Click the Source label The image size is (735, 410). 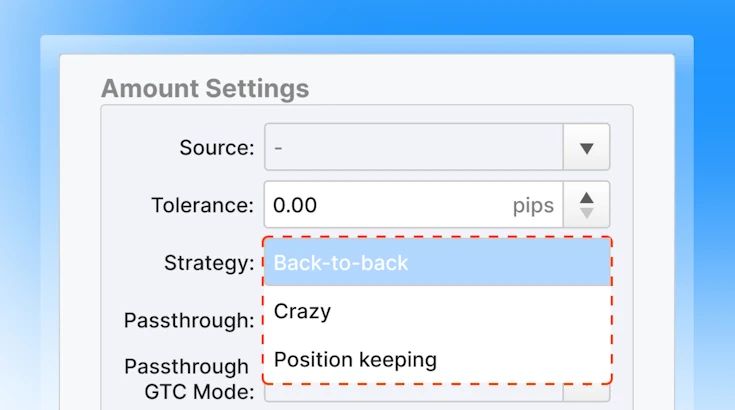[217, 148]
